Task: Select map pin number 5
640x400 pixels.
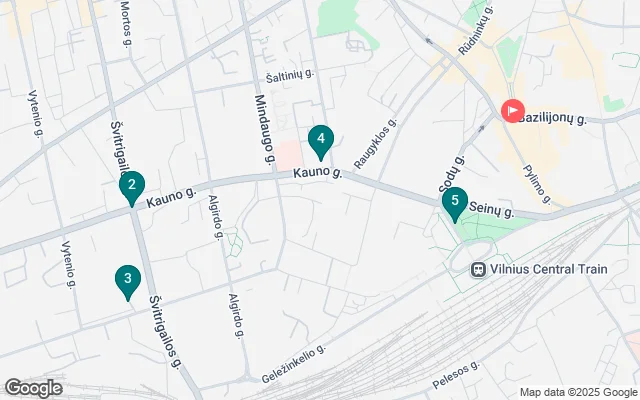Action: coord(455,202)
